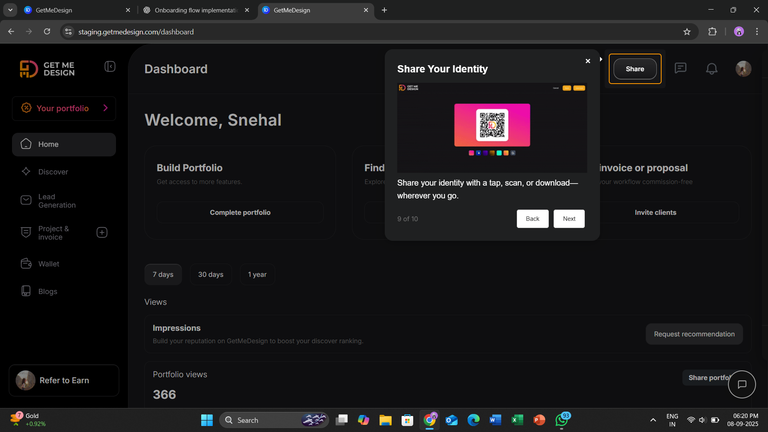The image size is (768, 432).
Task: Open the tab search dropdown arrow
Action: click(x=10, y=10)
